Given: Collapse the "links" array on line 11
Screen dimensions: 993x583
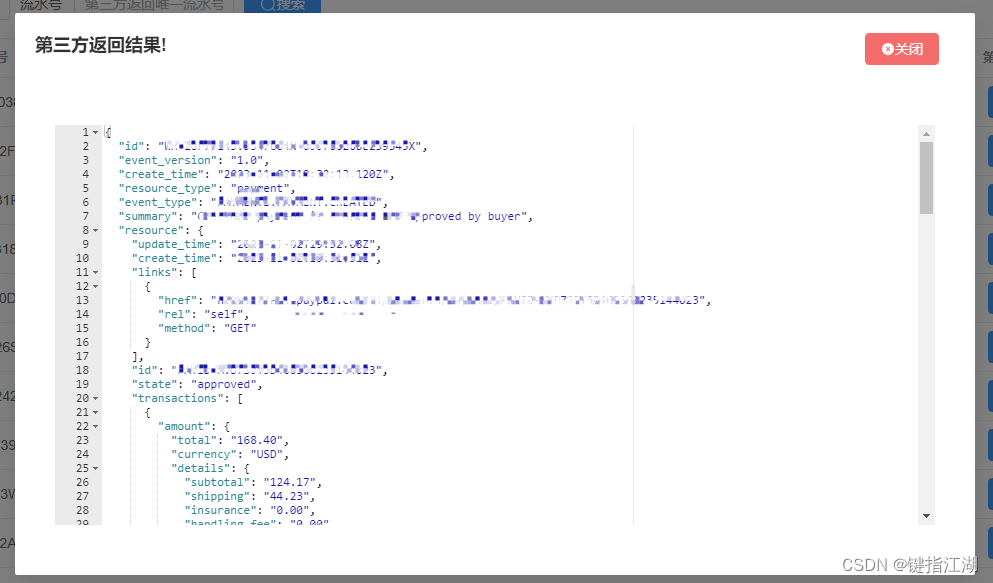Looking at the screenshot, I should pos(96,272).
